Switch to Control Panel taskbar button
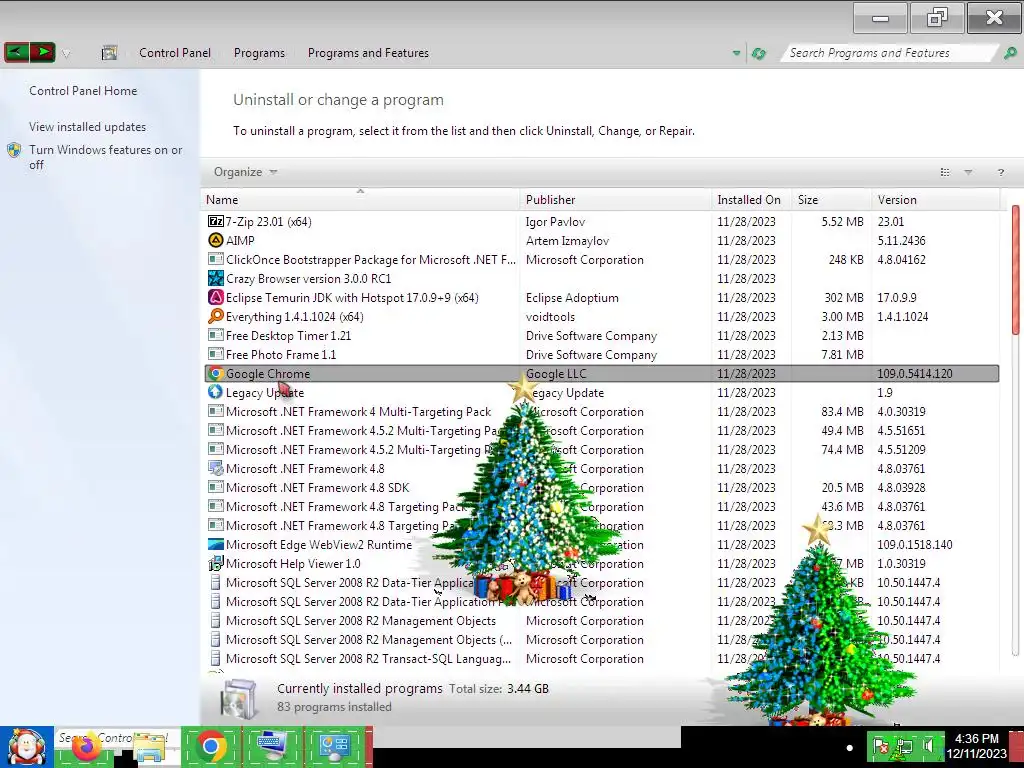 [x=335, y=746]
